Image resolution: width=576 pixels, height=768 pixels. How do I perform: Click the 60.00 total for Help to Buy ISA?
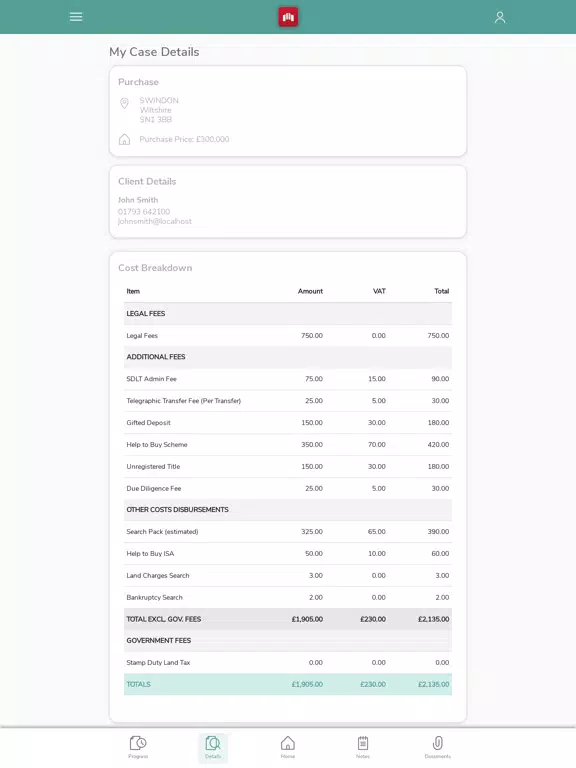[x=440, y=553]
